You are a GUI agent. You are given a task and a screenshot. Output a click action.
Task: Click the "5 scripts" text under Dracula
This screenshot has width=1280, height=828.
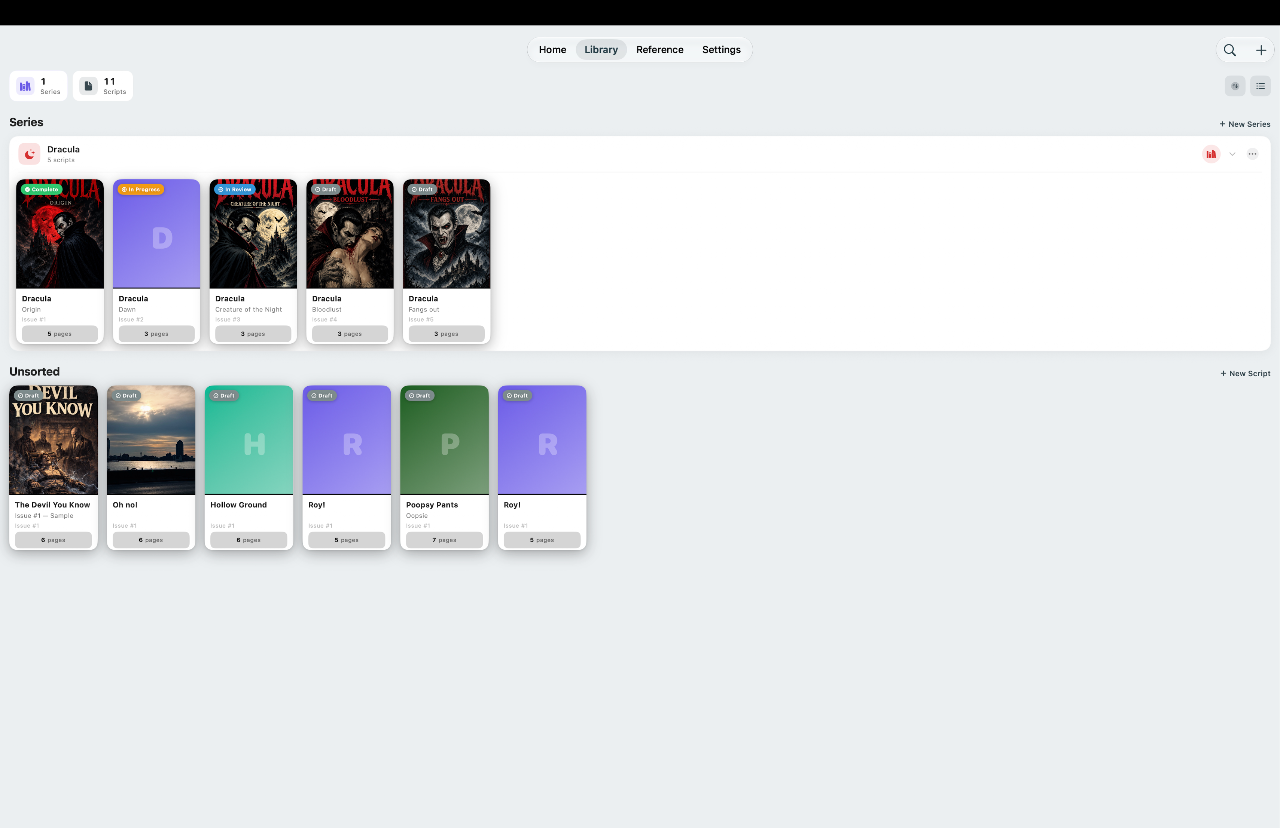pos(61,160)
